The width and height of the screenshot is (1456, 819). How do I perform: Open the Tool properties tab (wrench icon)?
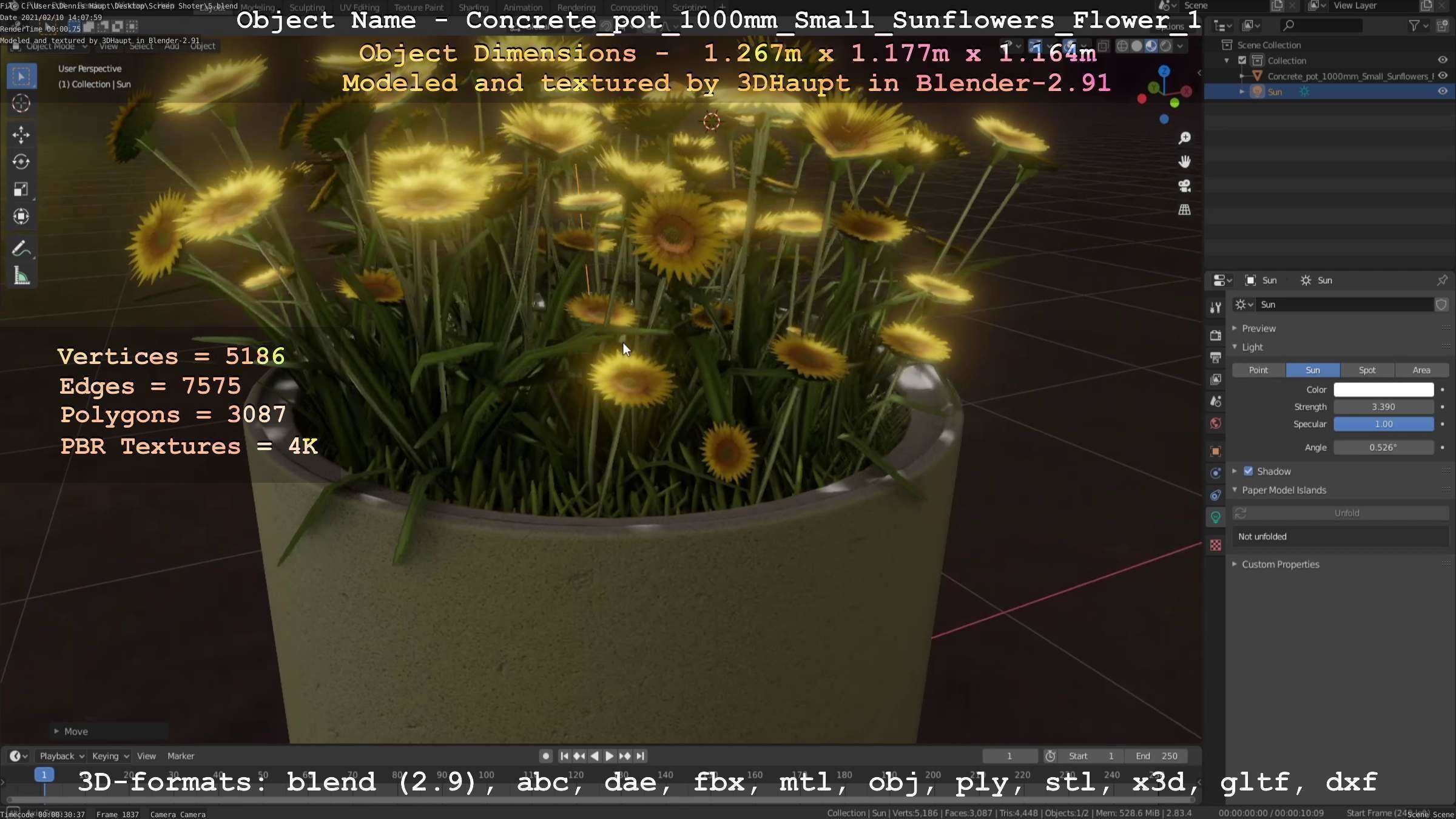pyautogui.click(x=1215, y=308)
